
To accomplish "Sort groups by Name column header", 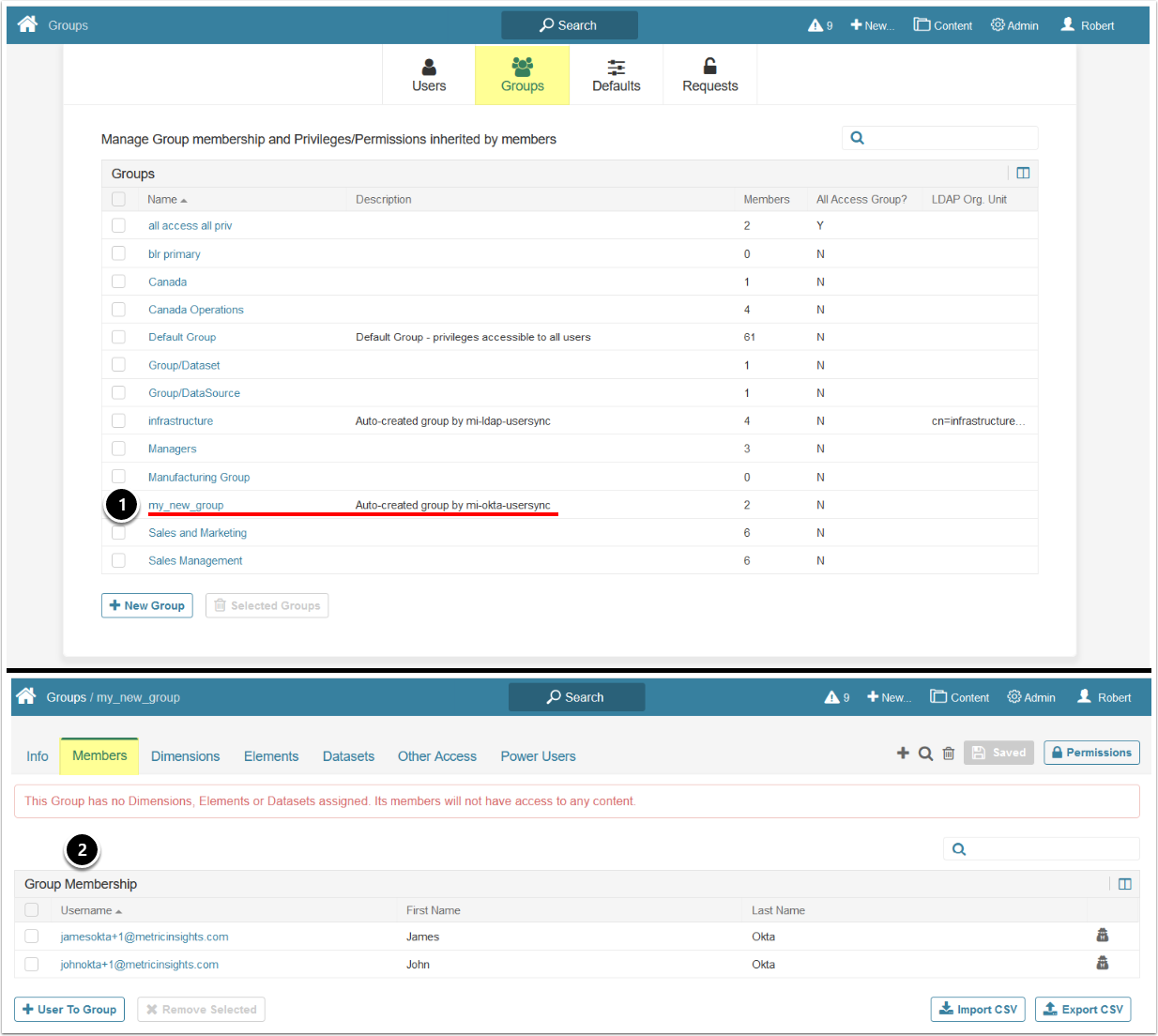I will click(x=162, y=200).
